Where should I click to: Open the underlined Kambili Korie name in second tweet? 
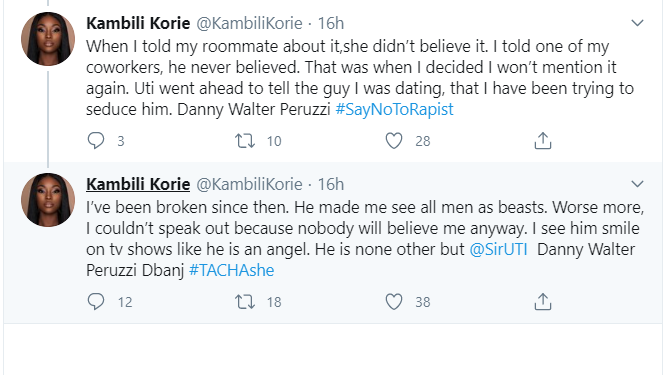click(x=138, y=185)
